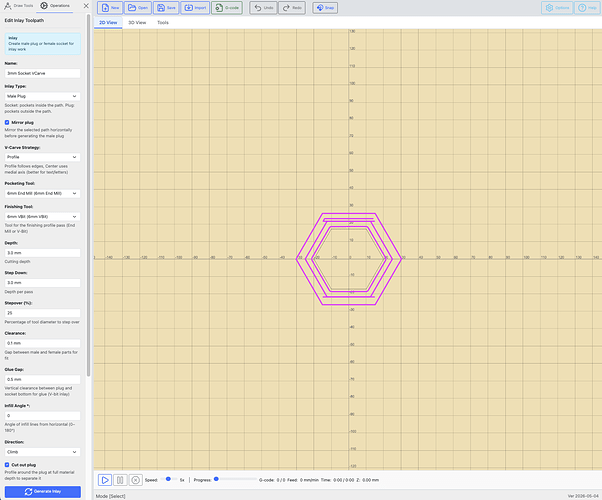This screenshot has width=602, height=500.
Task: Switch to the Draw Tools tab
Action: tap(18, 6)
